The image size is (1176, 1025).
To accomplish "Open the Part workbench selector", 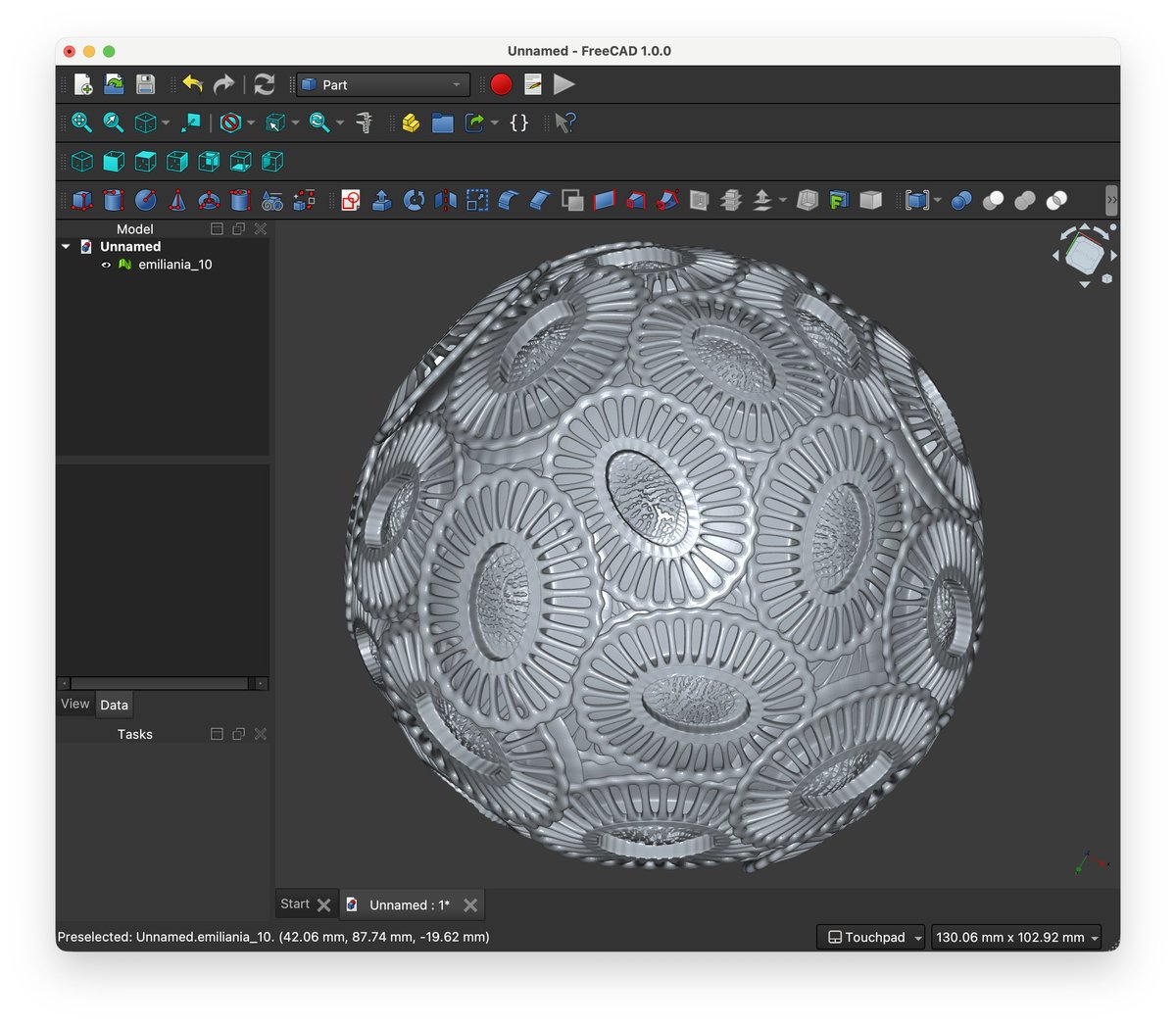I will click(383, 85).
